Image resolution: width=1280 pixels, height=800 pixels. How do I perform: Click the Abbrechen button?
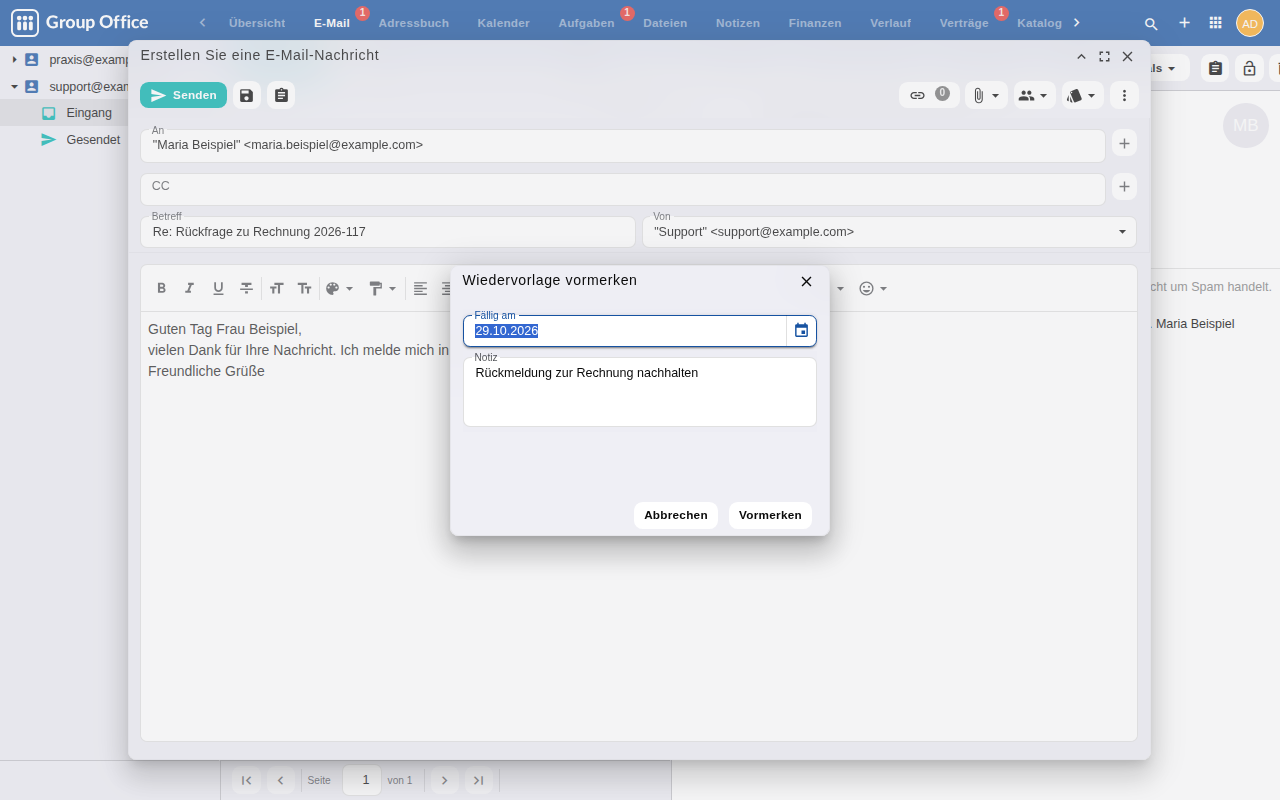pos(676,515)
